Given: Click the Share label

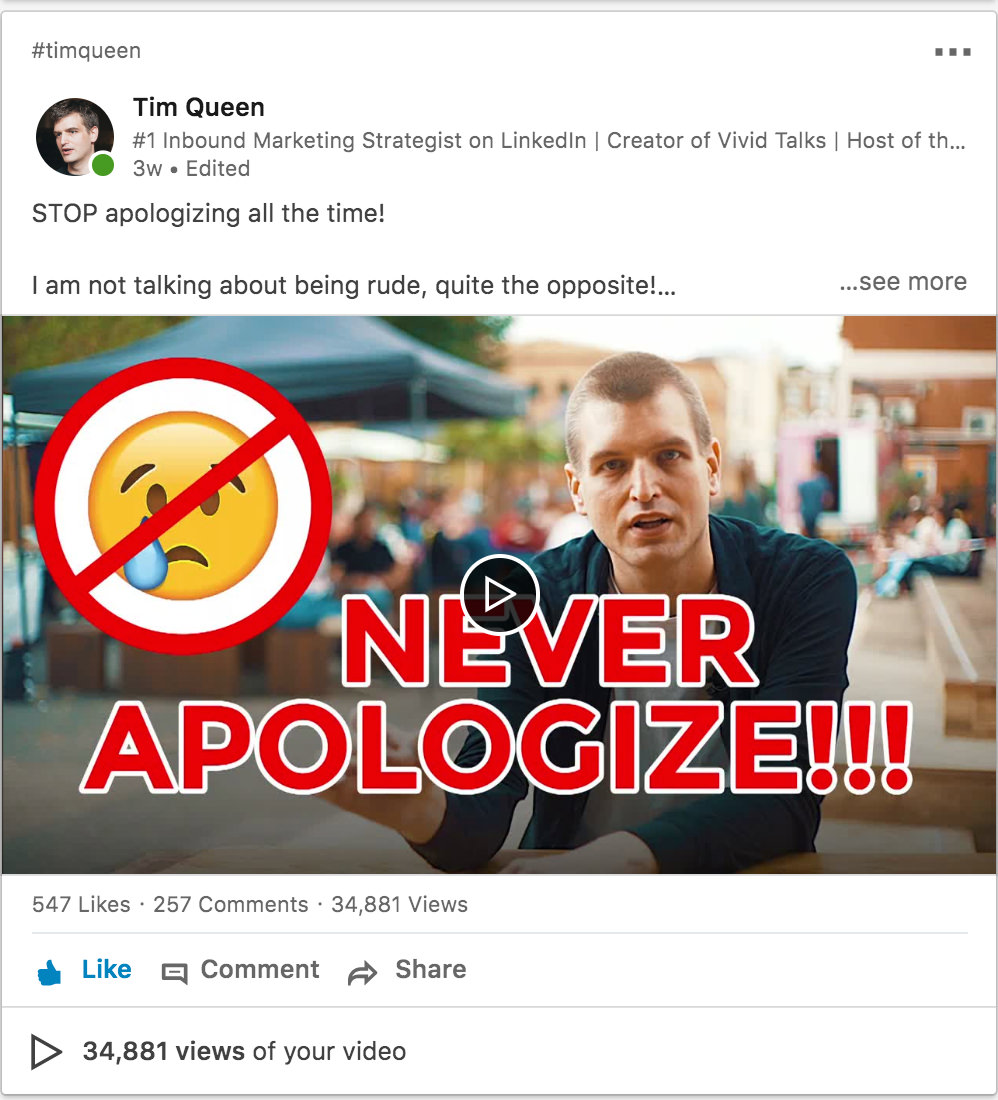Looking at the screenshot, I should [x=431, y=969].
